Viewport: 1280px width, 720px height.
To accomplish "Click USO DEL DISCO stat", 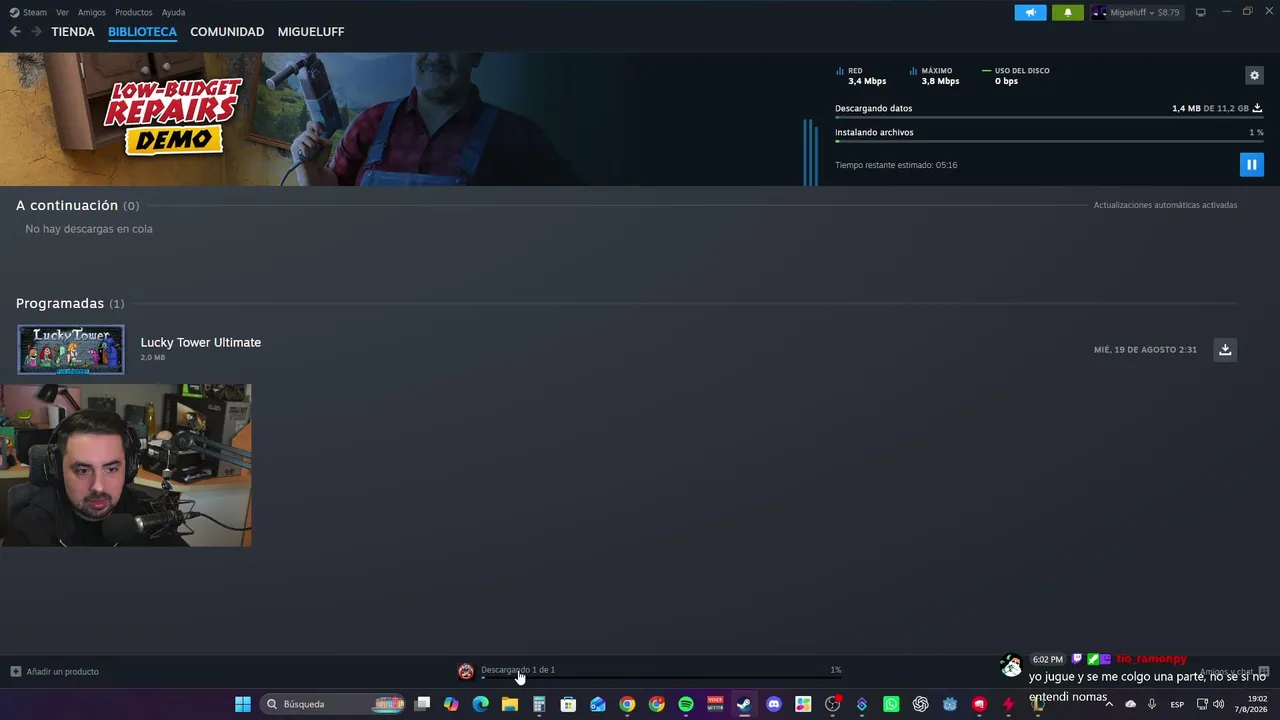I will point(1016,76).
